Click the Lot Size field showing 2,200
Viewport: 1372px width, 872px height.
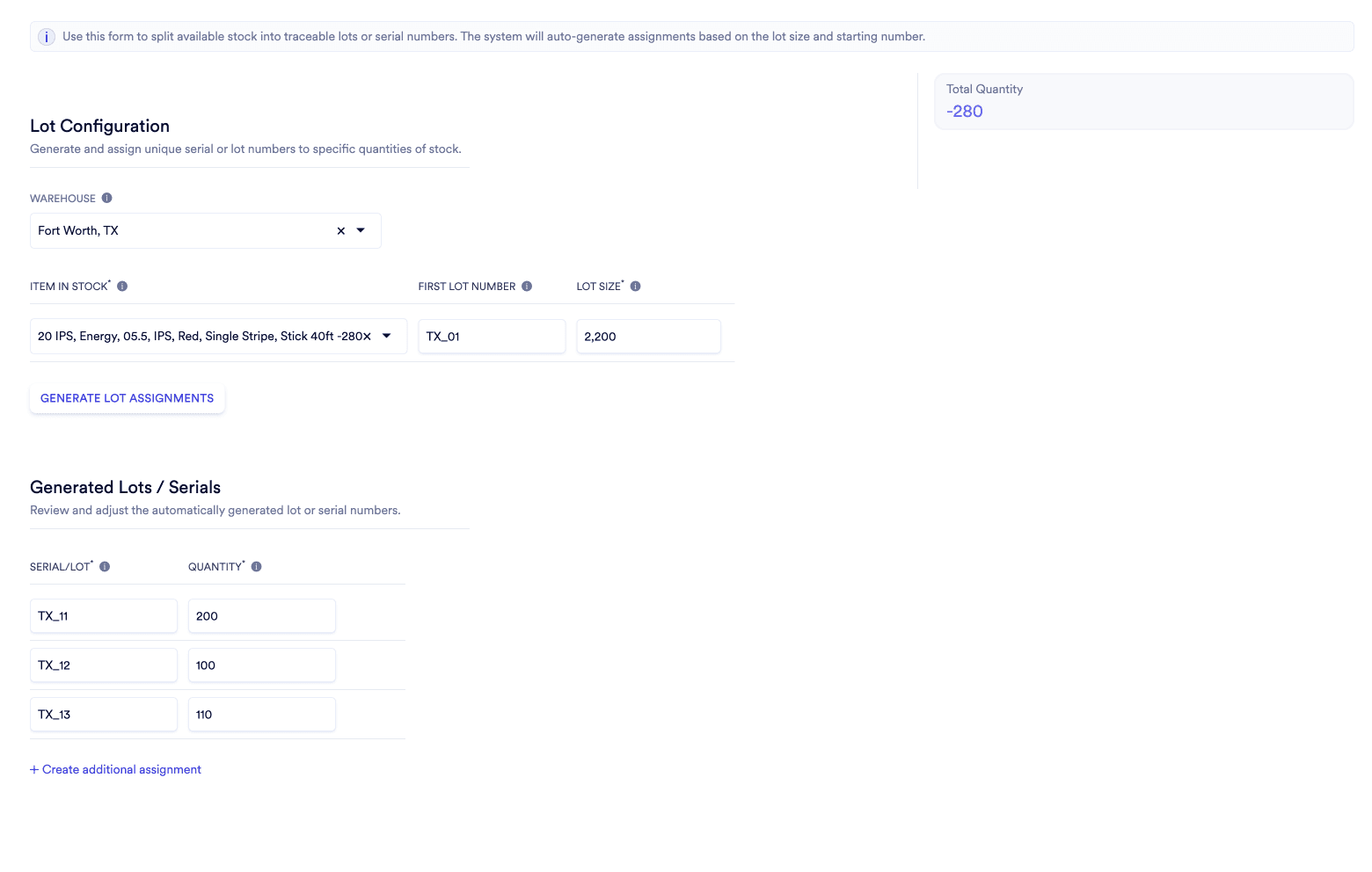[649, 336]
